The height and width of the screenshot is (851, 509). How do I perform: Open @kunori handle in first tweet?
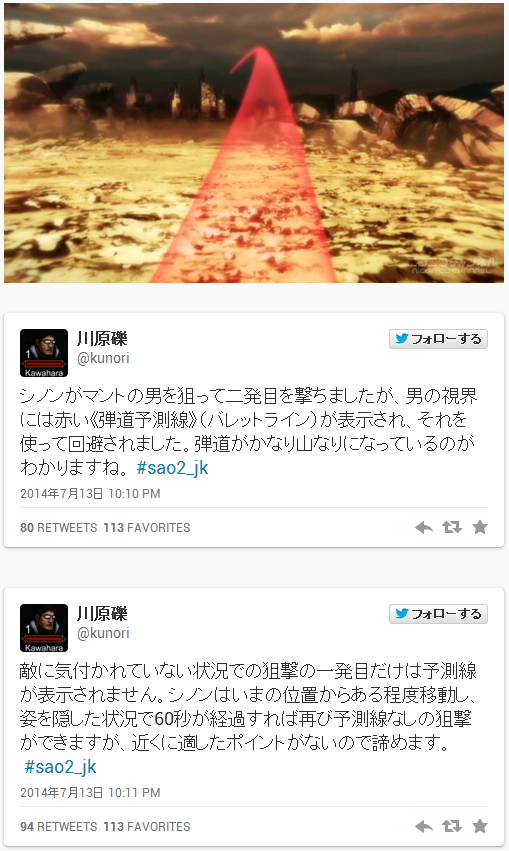pos(103,358)
